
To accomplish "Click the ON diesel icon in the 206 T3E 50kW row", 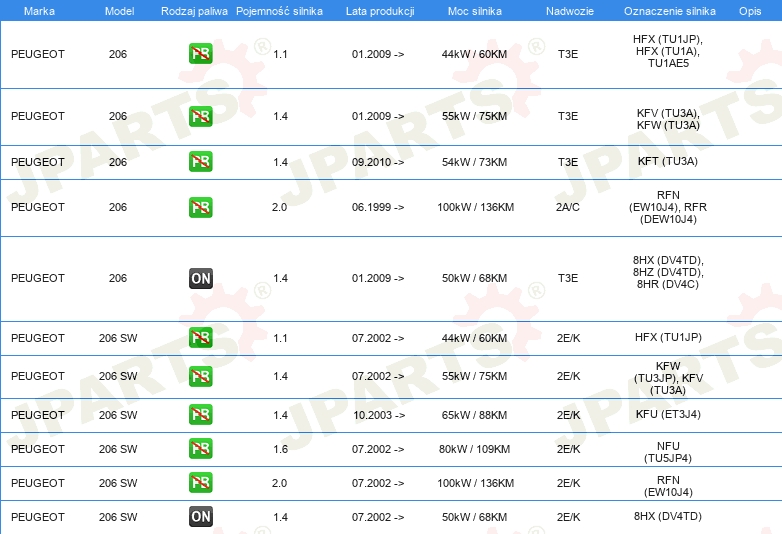I will coord(201,278).
